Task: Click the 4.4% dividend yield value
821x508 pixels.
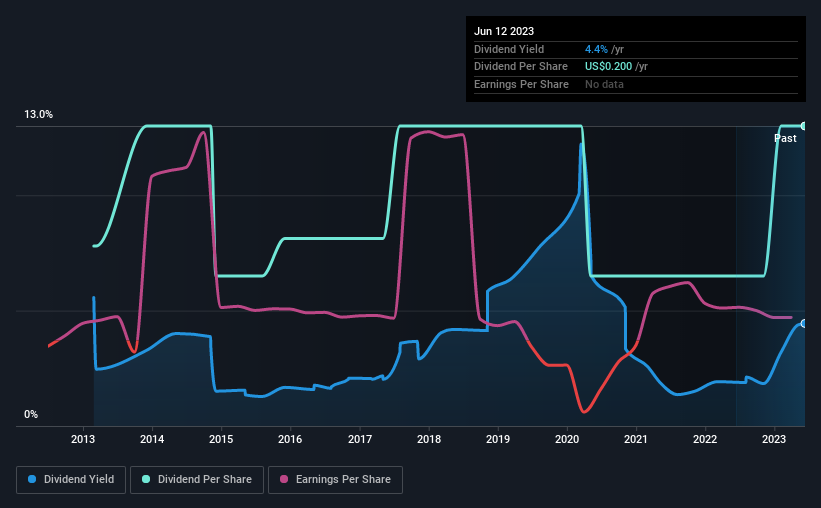Action: pyautogui.click(x=596, y=49)
